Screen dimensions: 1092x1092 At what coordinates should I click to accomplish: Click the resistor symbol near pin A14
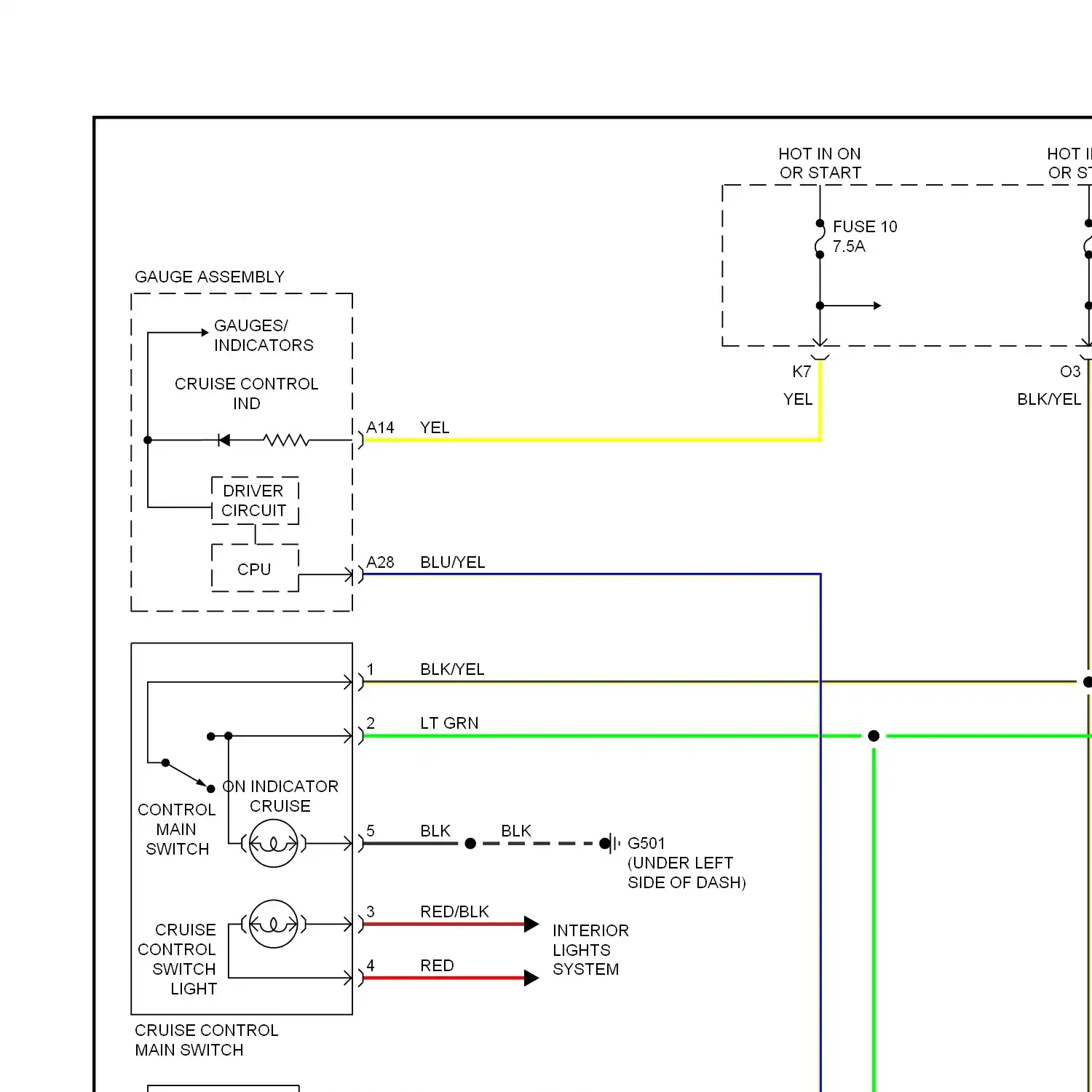click(x=286, y=440)
